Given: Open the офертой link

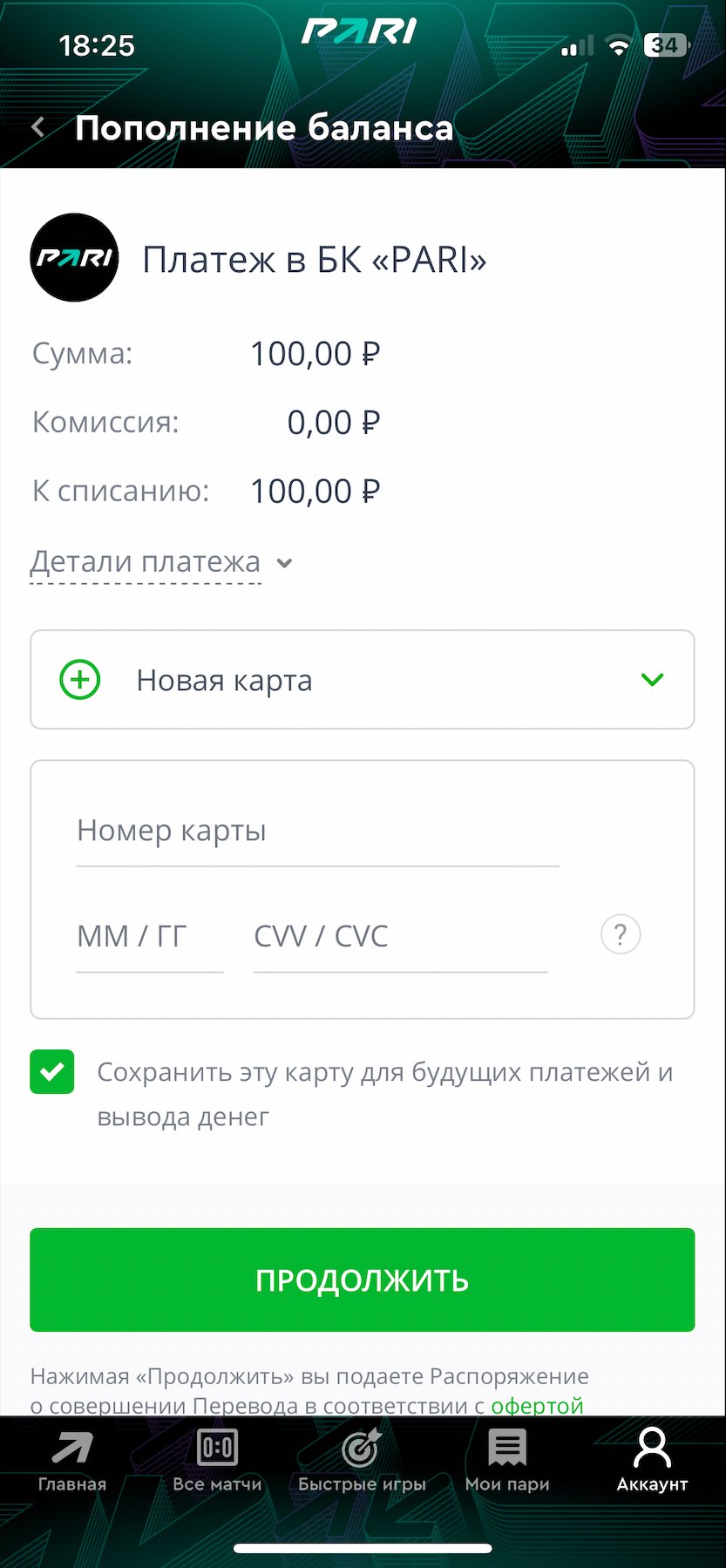Looking at the screenshot, I should click(537, 1405).
